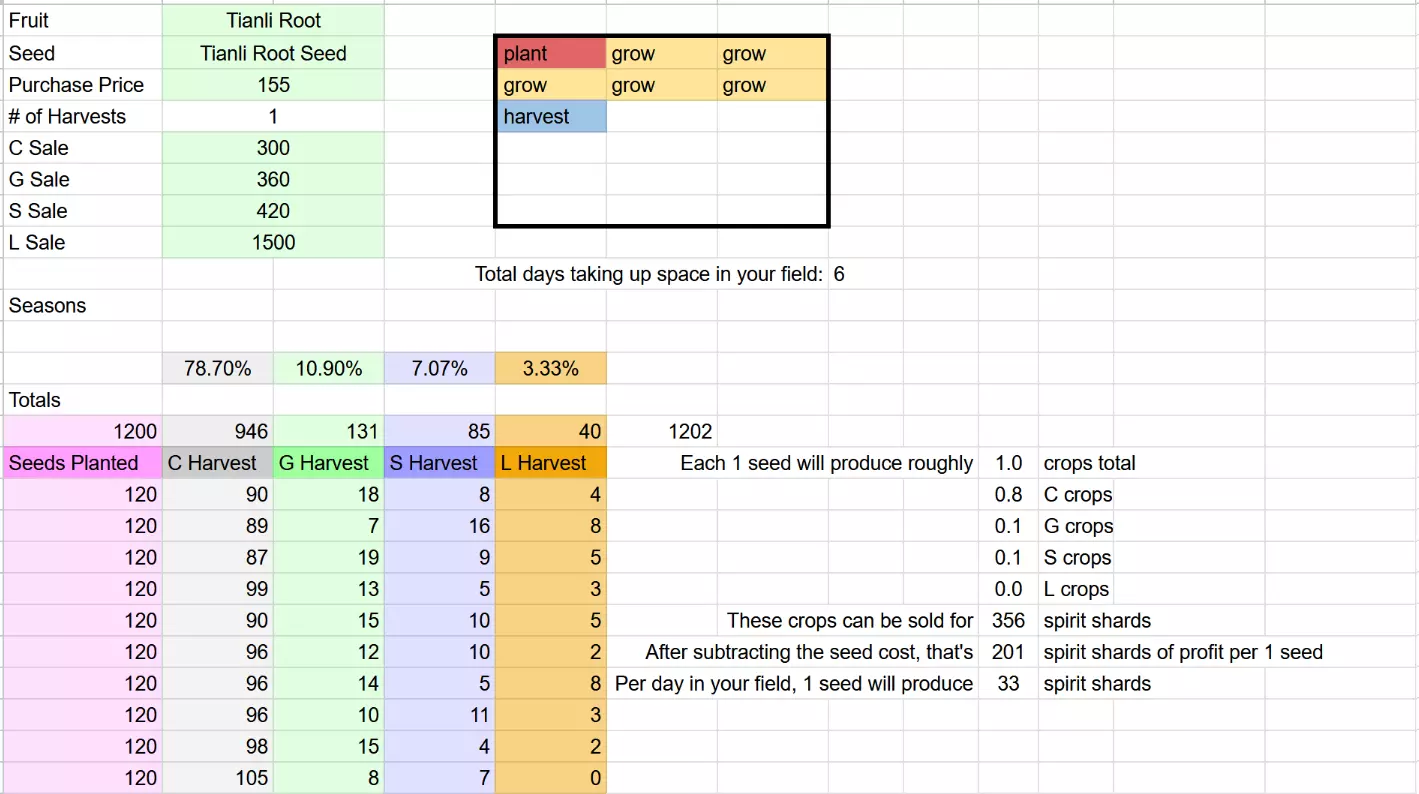Select the "Tianli Root" fruit name cell
Image resolution: width=1419 pixels, height=794 pixels.
click(x=273, y=21)
